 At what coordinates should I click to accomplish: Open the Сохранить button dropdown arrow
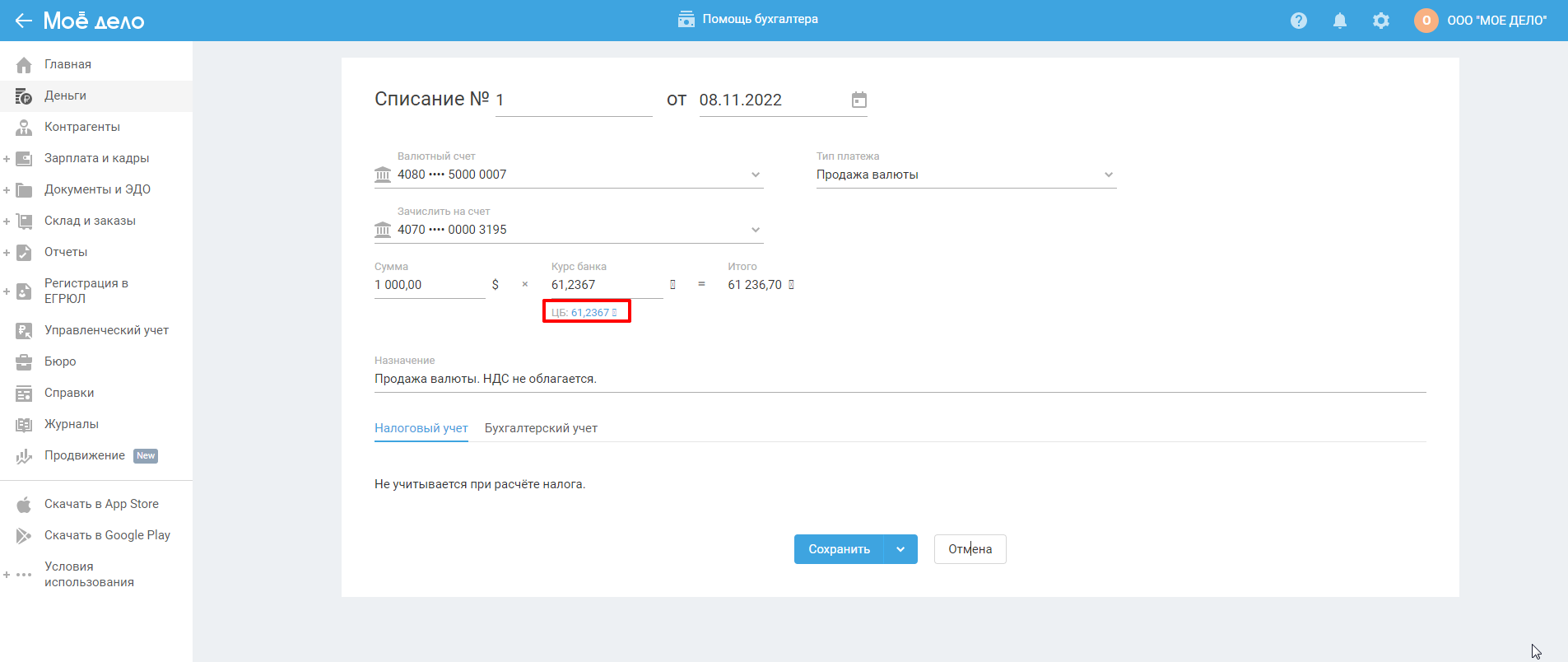900,549
